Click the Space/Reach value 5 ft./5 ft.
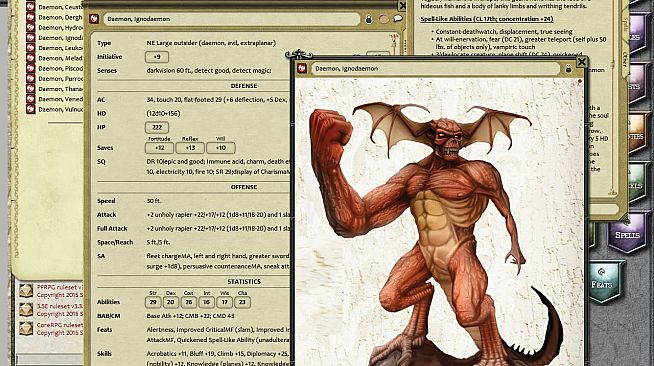The height and width of the screenshot is (366, 654). click(158, 242)
